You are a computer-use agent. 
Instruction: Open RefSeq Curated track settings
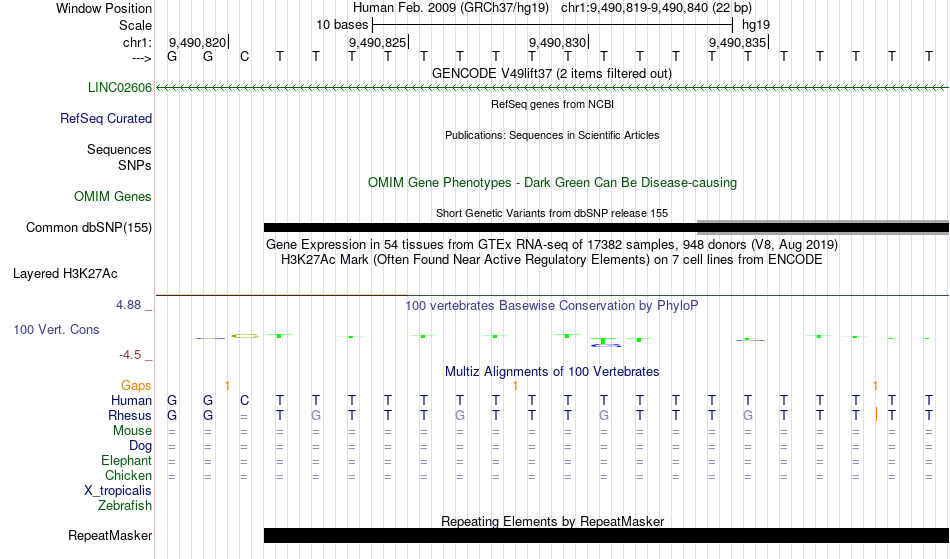(x=106, y=119)
